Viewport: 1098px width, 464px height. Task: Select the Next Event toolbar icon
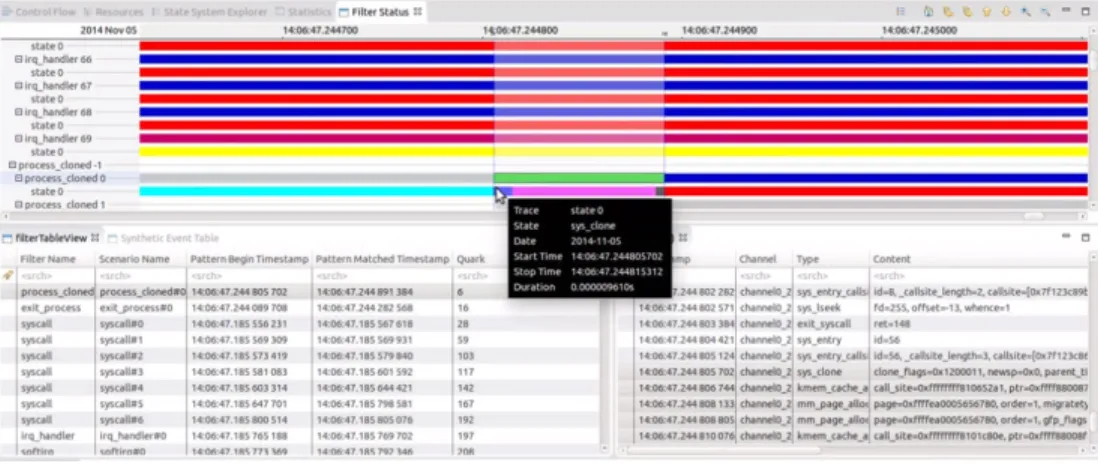coord(967,12)
